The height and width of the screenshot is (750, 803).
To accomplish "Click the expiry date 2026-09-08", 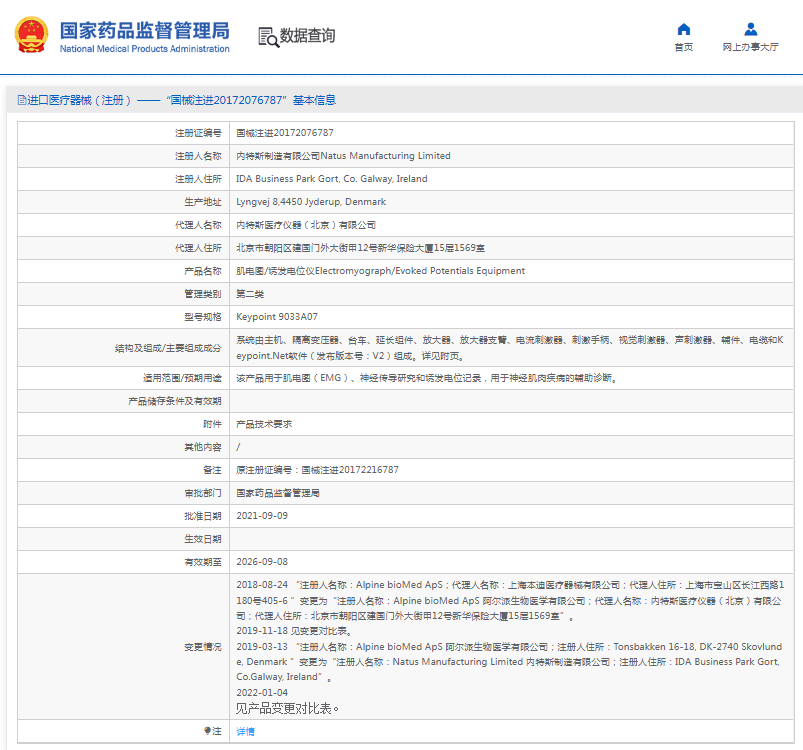I will pos(262,562).
